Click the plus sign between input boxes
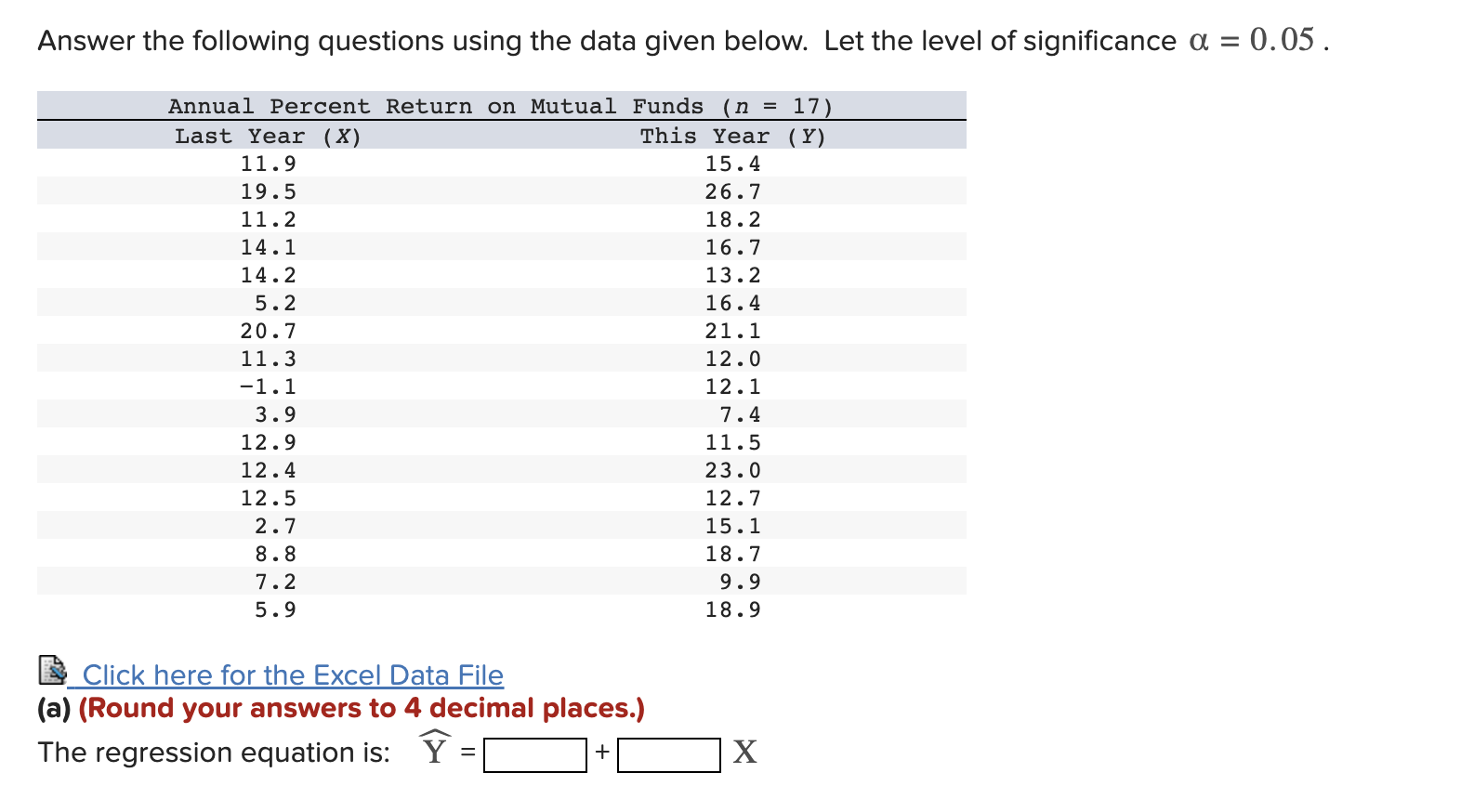Screen dimensions: 1461x812 click(601, 753)
